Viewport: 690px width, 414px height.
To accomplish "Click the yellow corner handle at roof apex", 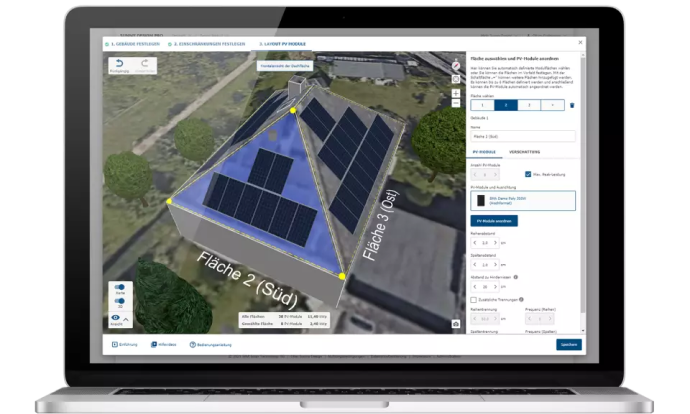I will 293,110.
